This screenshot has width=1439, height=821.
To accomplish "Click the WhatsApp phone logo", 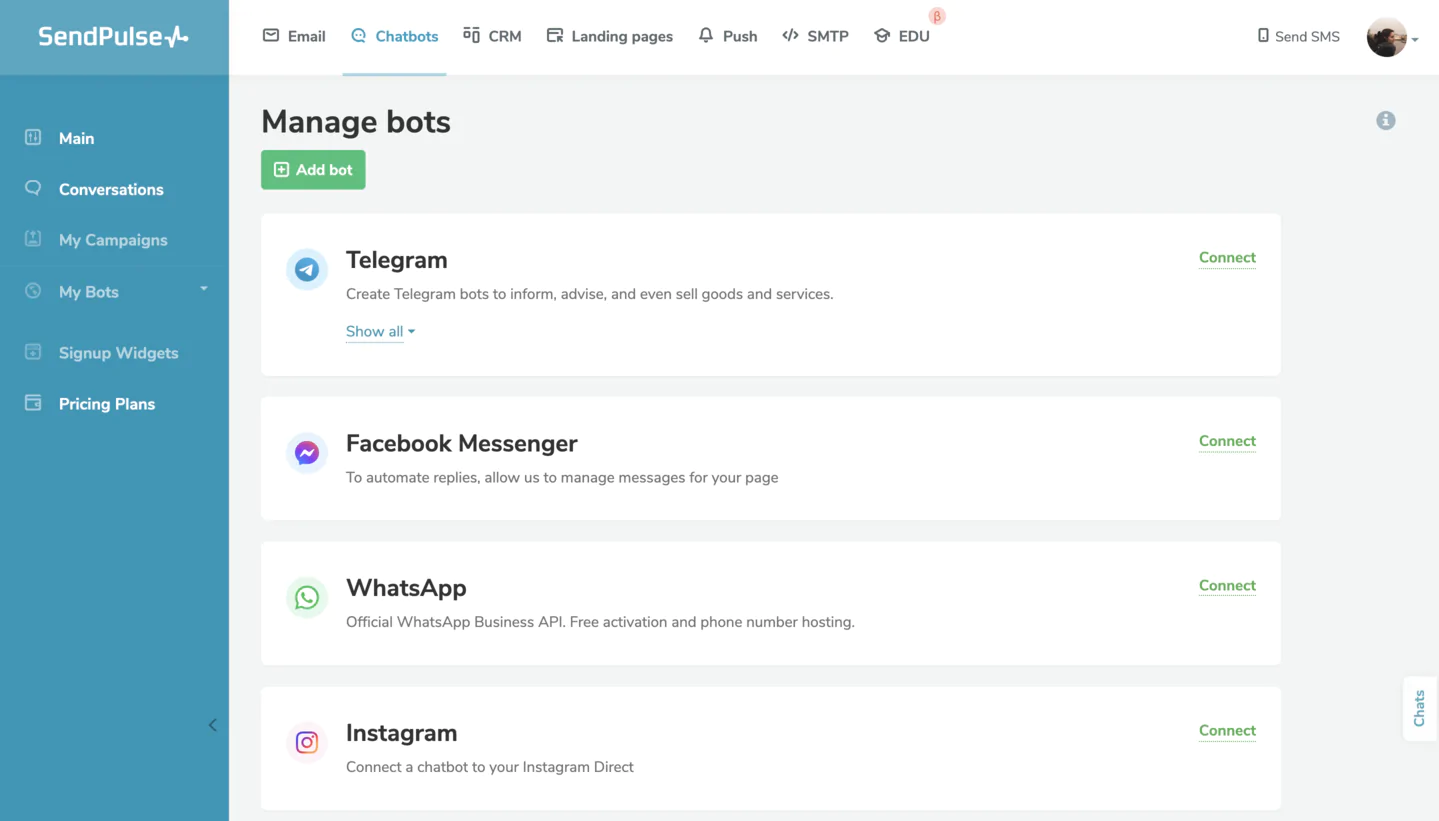I will click(x=307, y=598).
